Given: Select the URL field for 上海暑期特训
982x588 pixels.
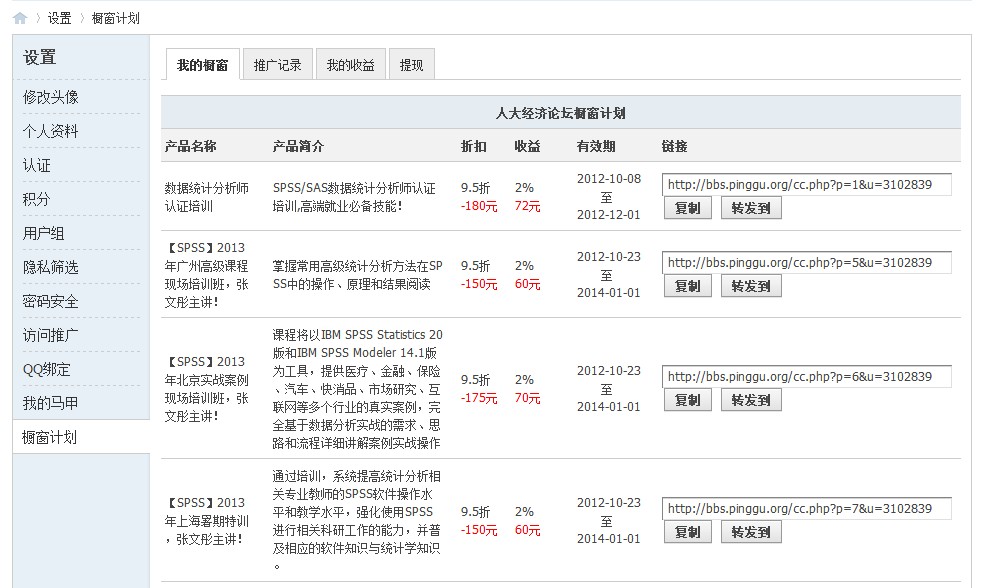Looking at the screenshot, I should [x=806, y=508].
